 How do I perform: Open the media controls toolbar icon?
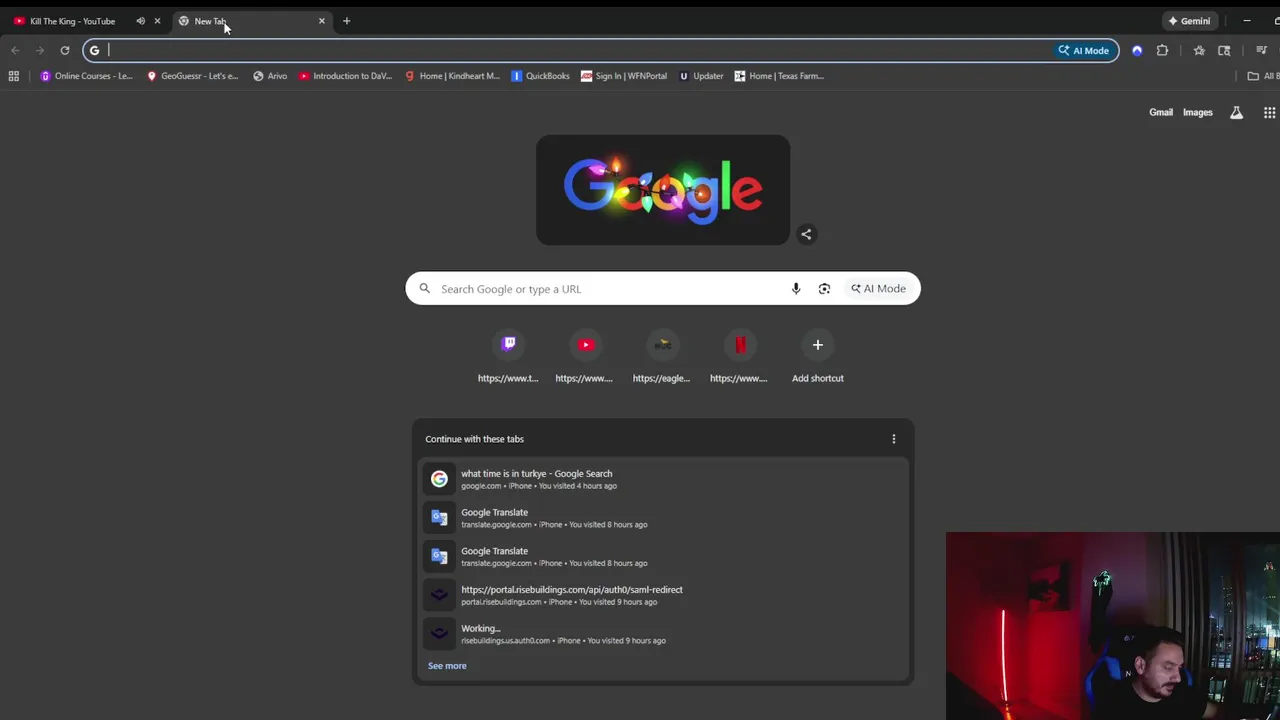click(1261, 50)
